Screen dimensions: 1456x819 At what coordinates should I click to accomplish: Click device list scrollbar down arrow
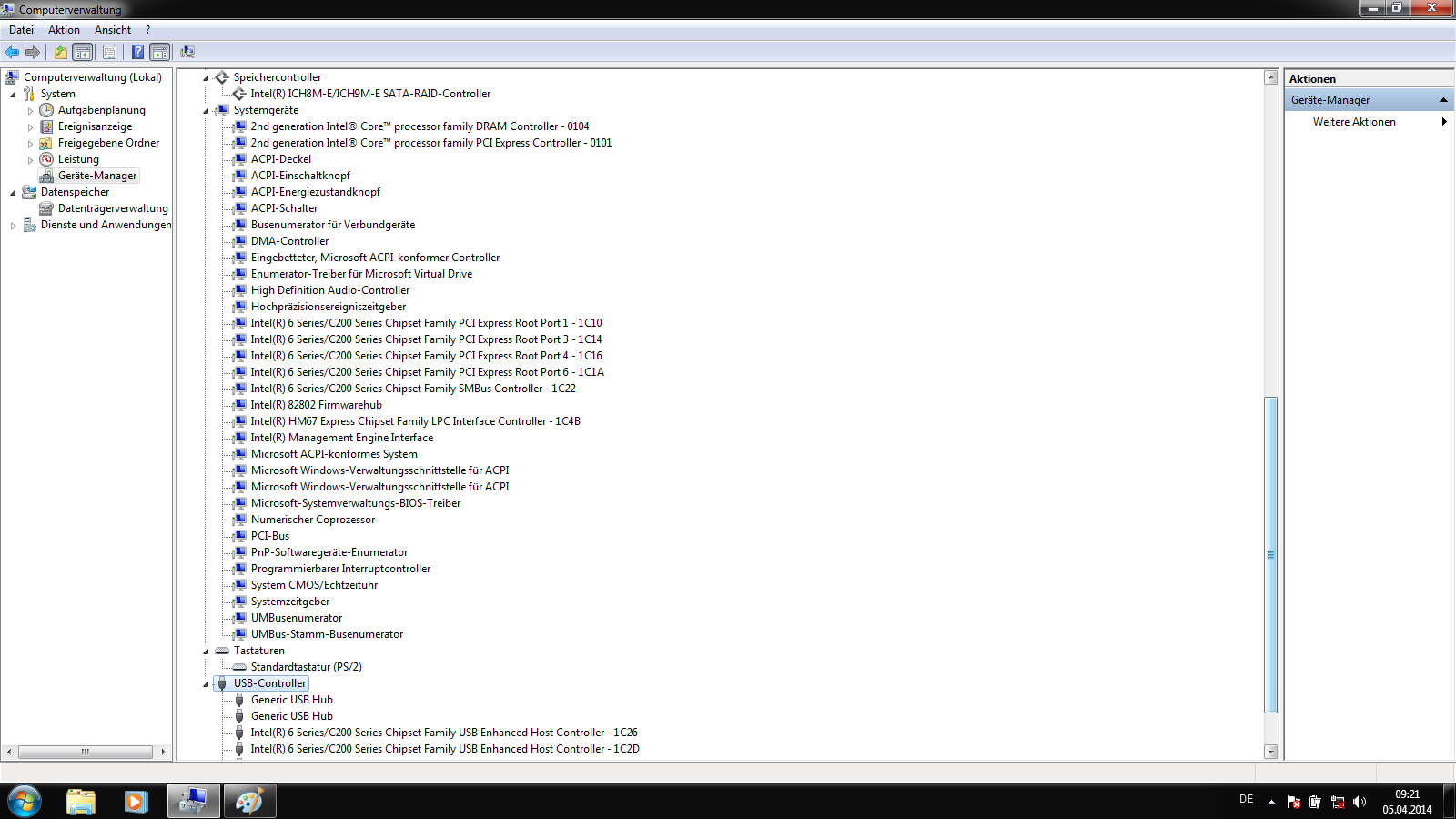(1271, 752)
